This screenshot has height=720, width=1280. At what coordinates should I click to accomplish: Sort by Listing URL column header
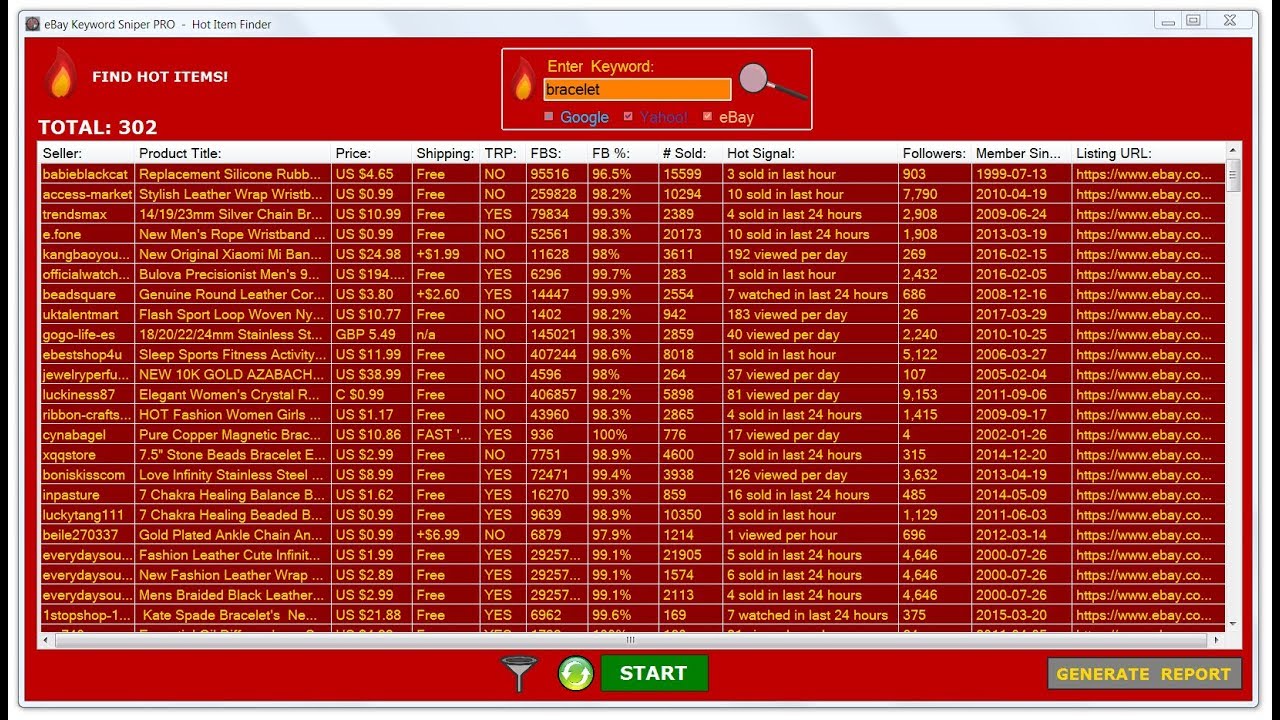(x=1148, y=153)
